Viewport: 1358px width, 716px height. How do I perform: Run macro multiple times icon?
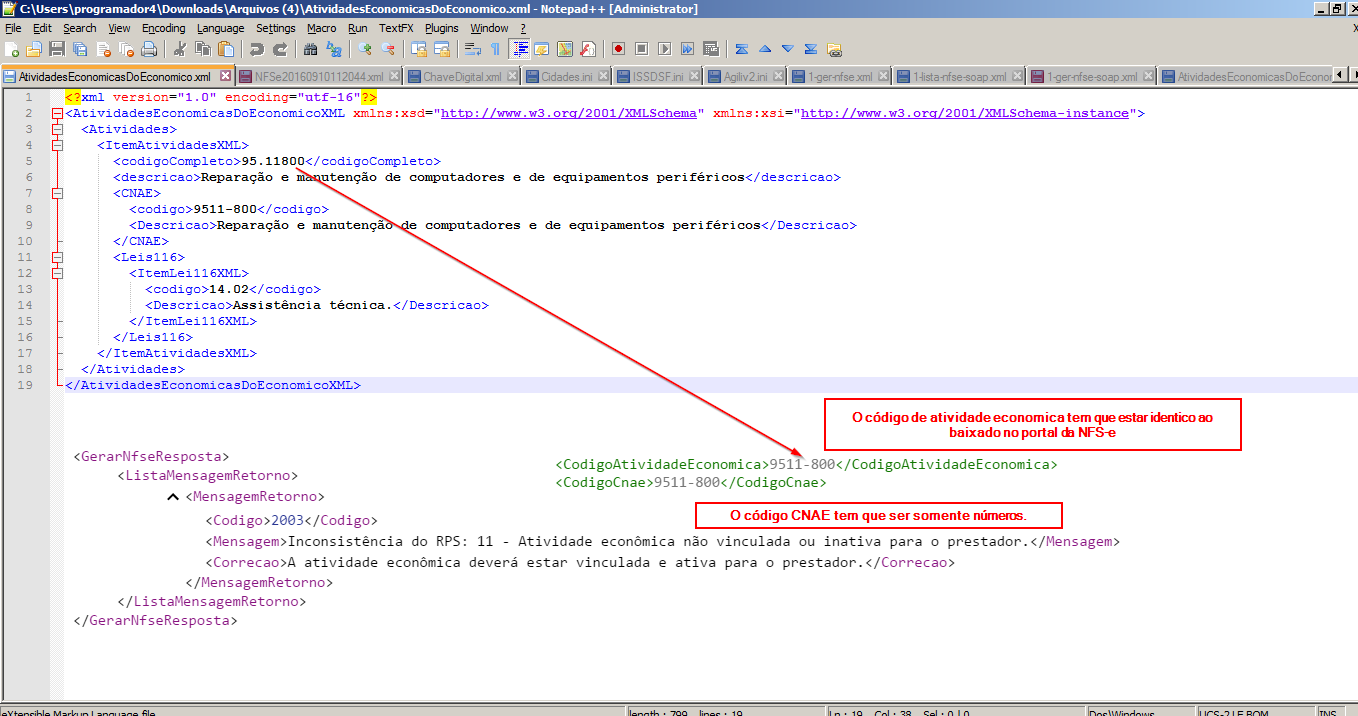click(688, 49)
